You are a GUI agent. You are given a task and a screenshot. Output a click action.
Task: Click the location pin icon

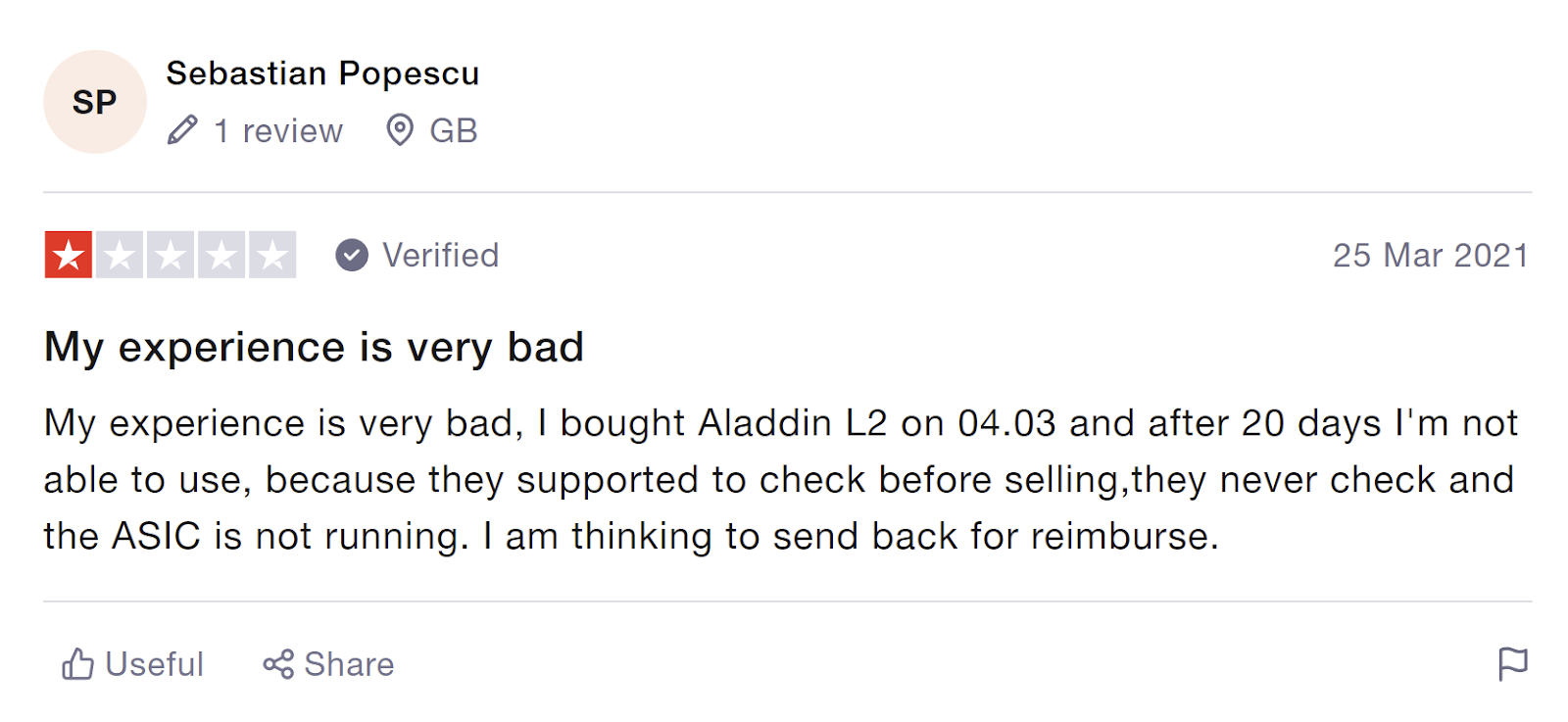coord(399,130)
